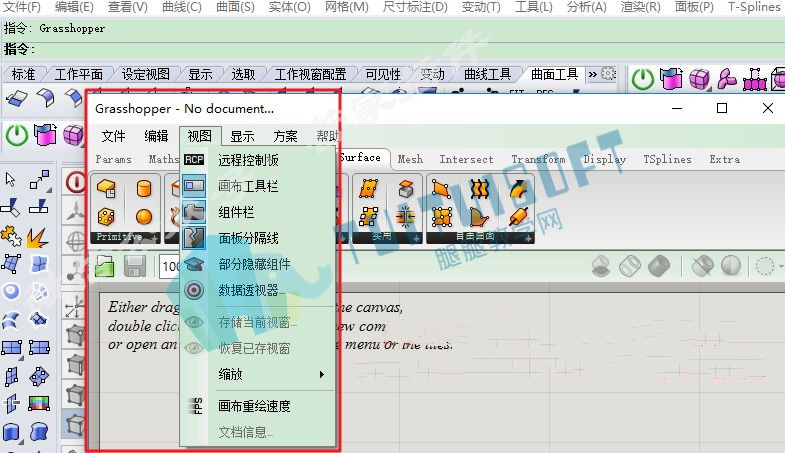This screenshot has width=785, height=453.
Task: Select the 工作平面 toolbar tab
Action: point(79,75)
